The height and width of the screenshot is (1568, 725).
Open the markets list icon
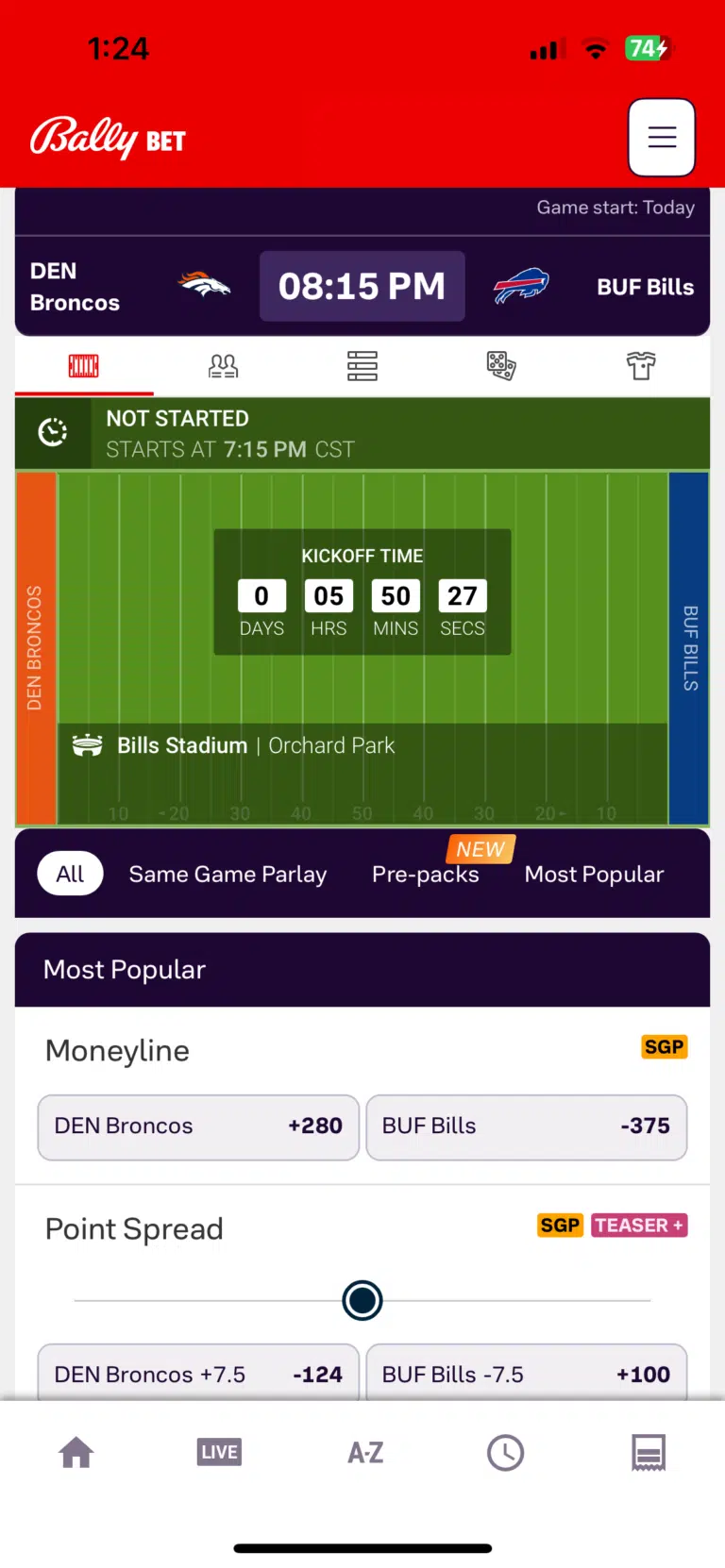[362, 366]
